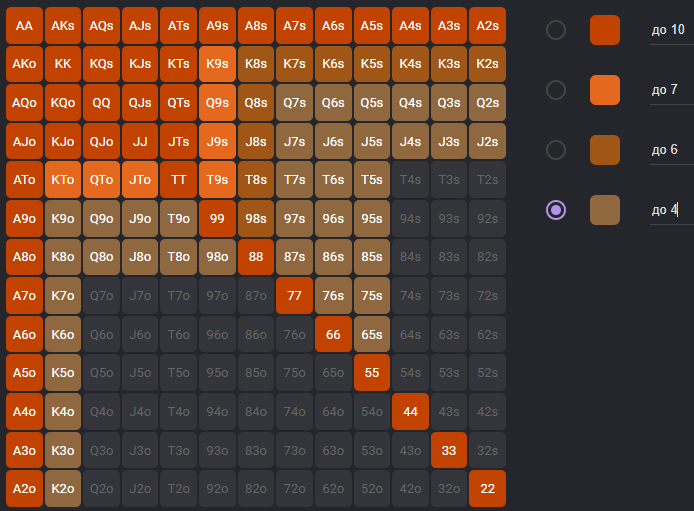Viewport: 694px width, 511px height.
Task: Select the AA hand cell
Action: tap(24, 26)
